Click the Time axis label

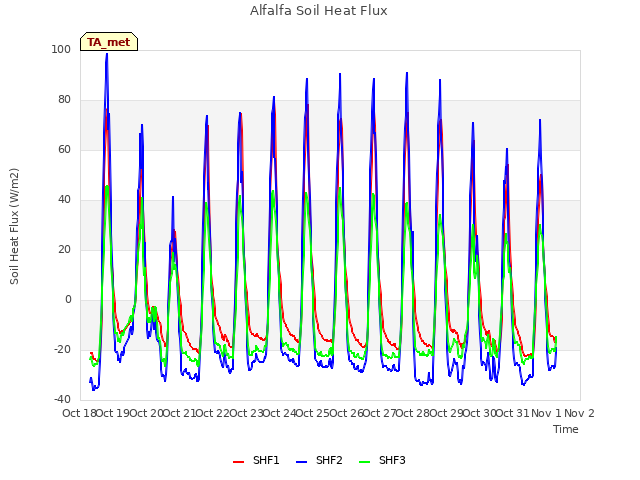(566, 429)
